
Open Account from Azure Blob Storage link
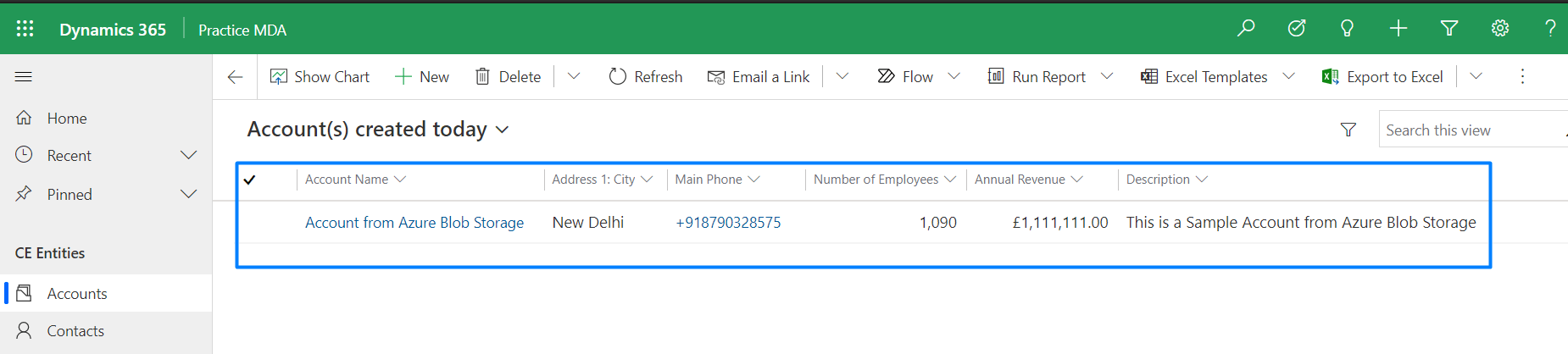click(x=414, y=223)
